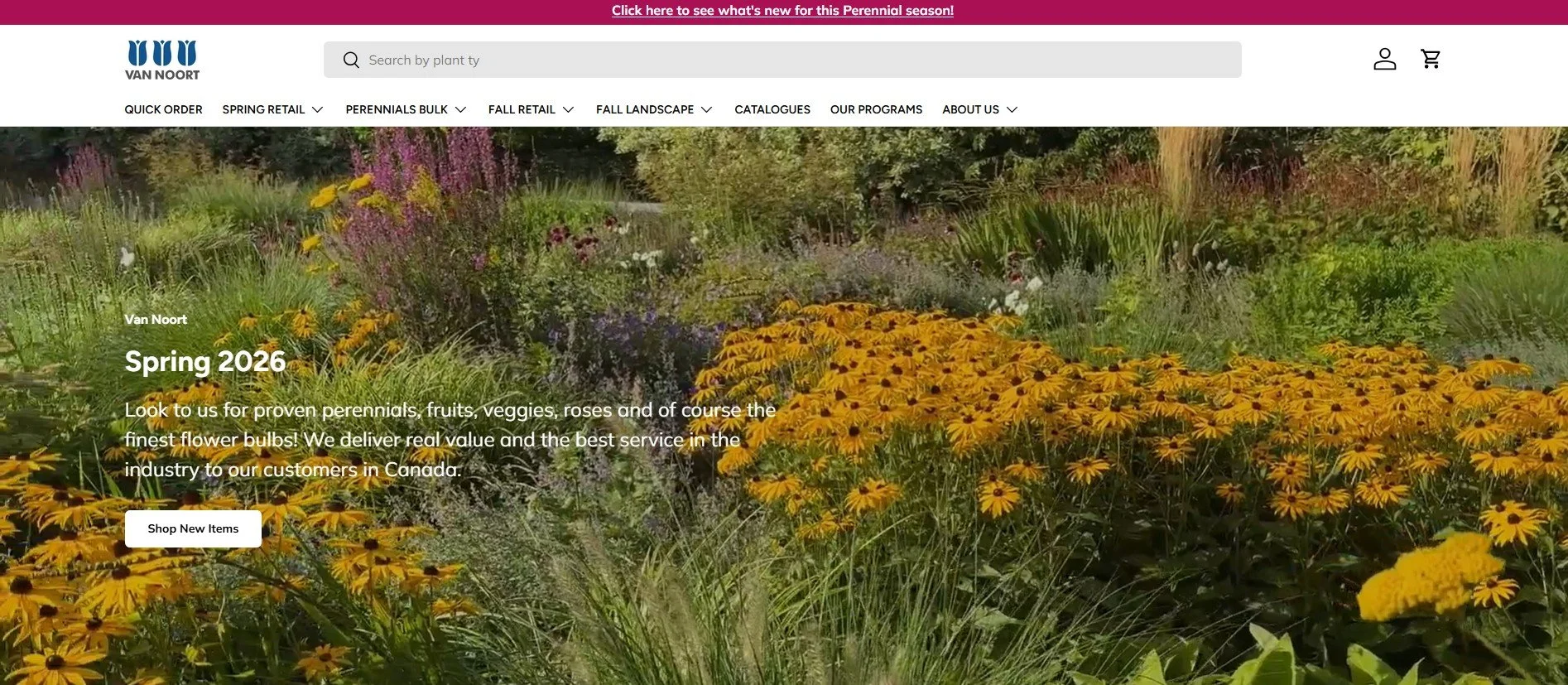Viewport: 1568px width, 685px height.
Task: Open the Fall Landscape menu
Action: click(x=645, y=109)
